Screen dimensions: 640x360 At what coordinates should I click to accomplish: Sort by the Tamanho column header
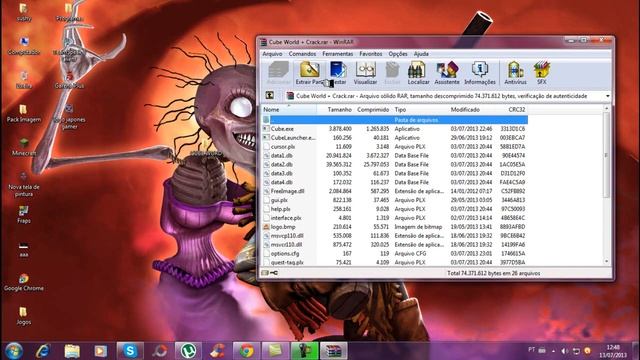(336, 109)
